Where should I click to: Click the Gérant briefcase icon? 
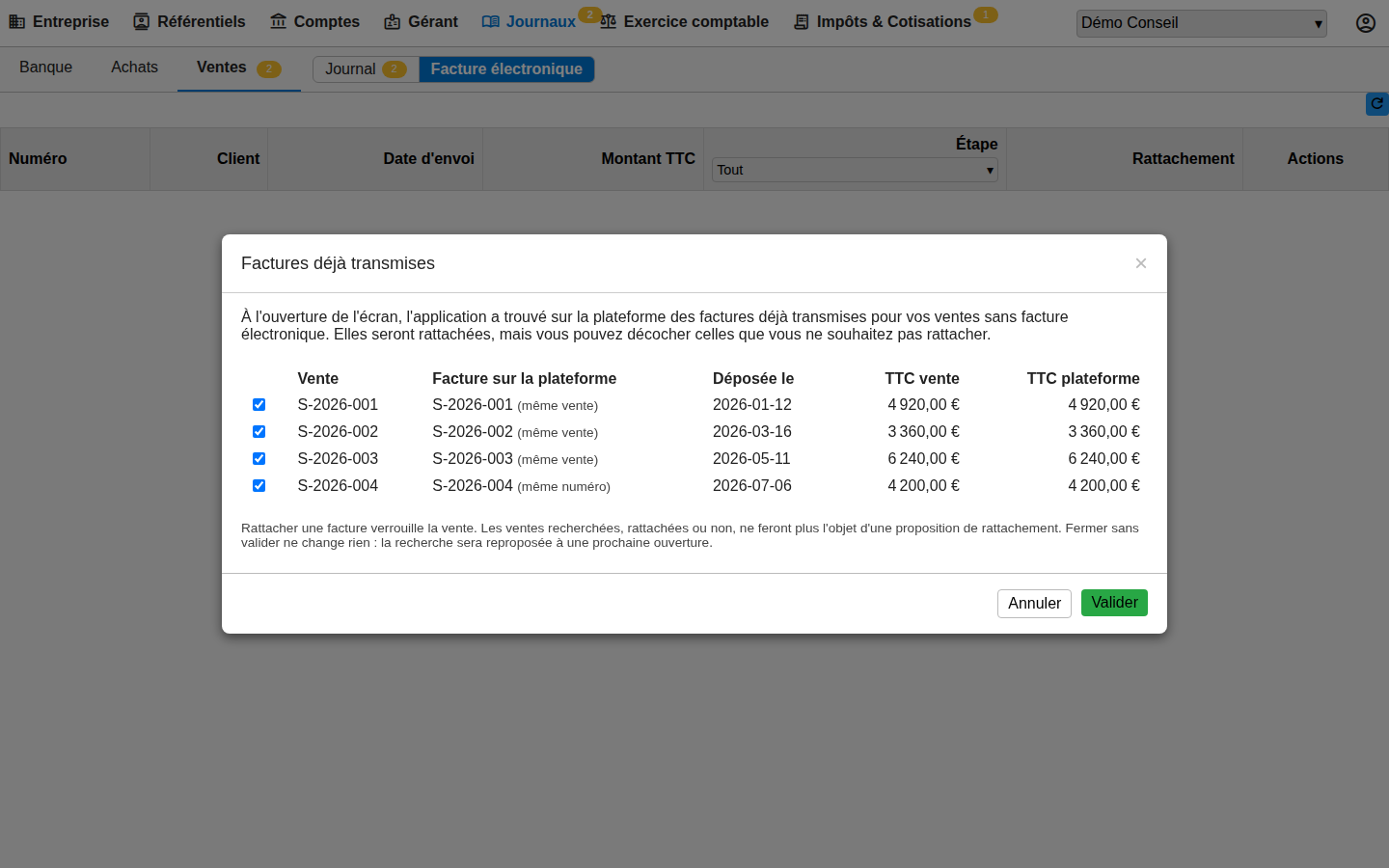[392, 22]
